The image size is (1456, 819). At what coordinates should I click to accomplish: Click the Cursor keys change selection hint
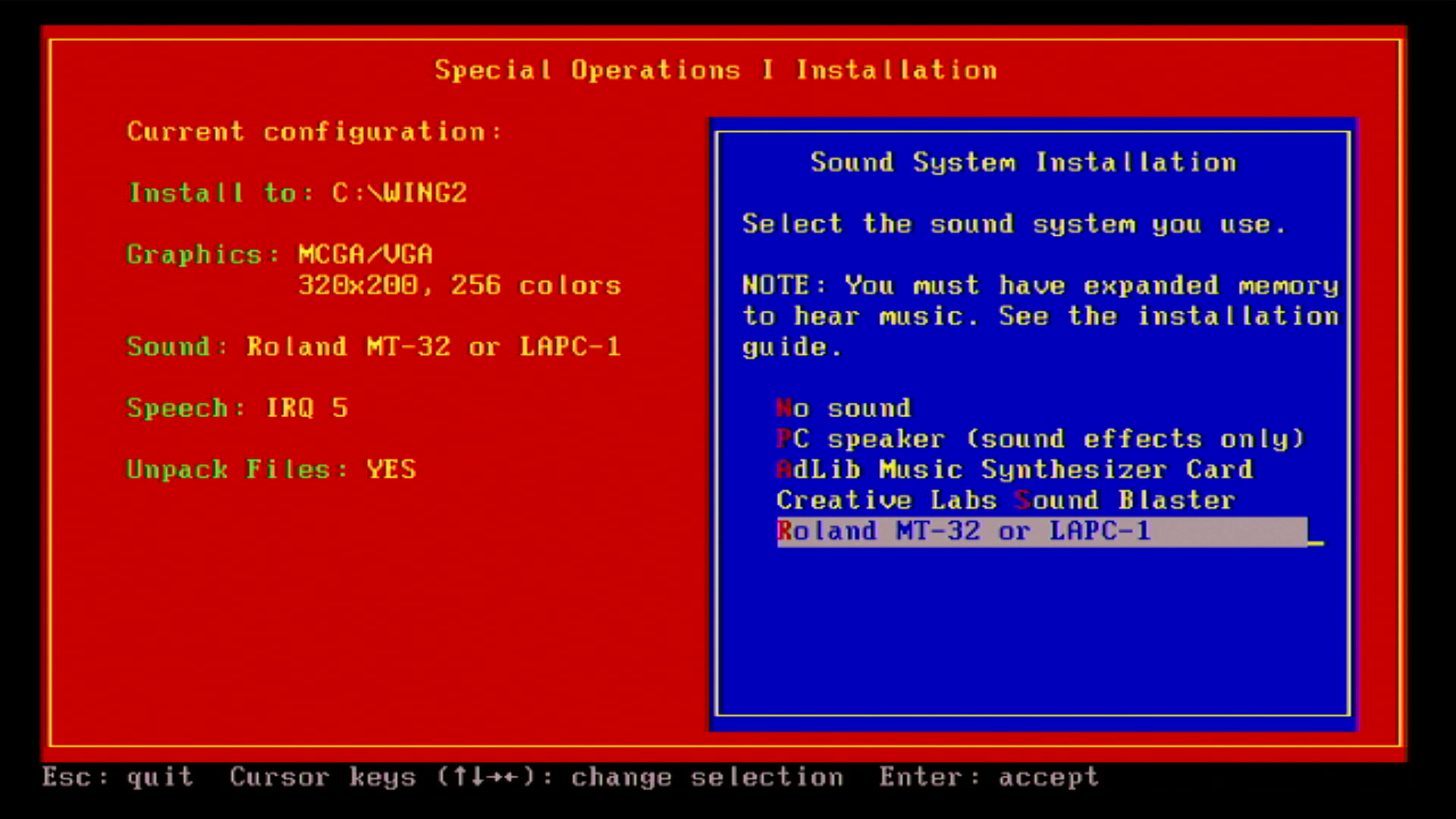(536, 777)
